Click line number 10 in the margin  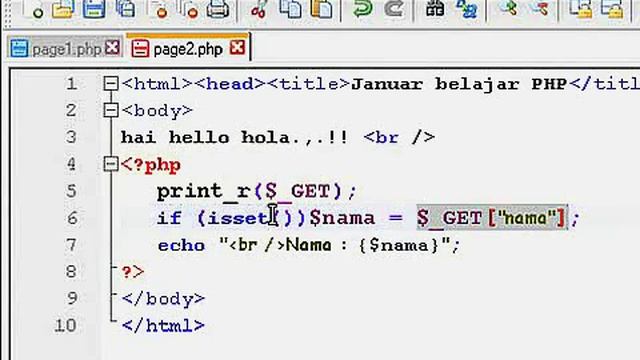pos(65,325)
